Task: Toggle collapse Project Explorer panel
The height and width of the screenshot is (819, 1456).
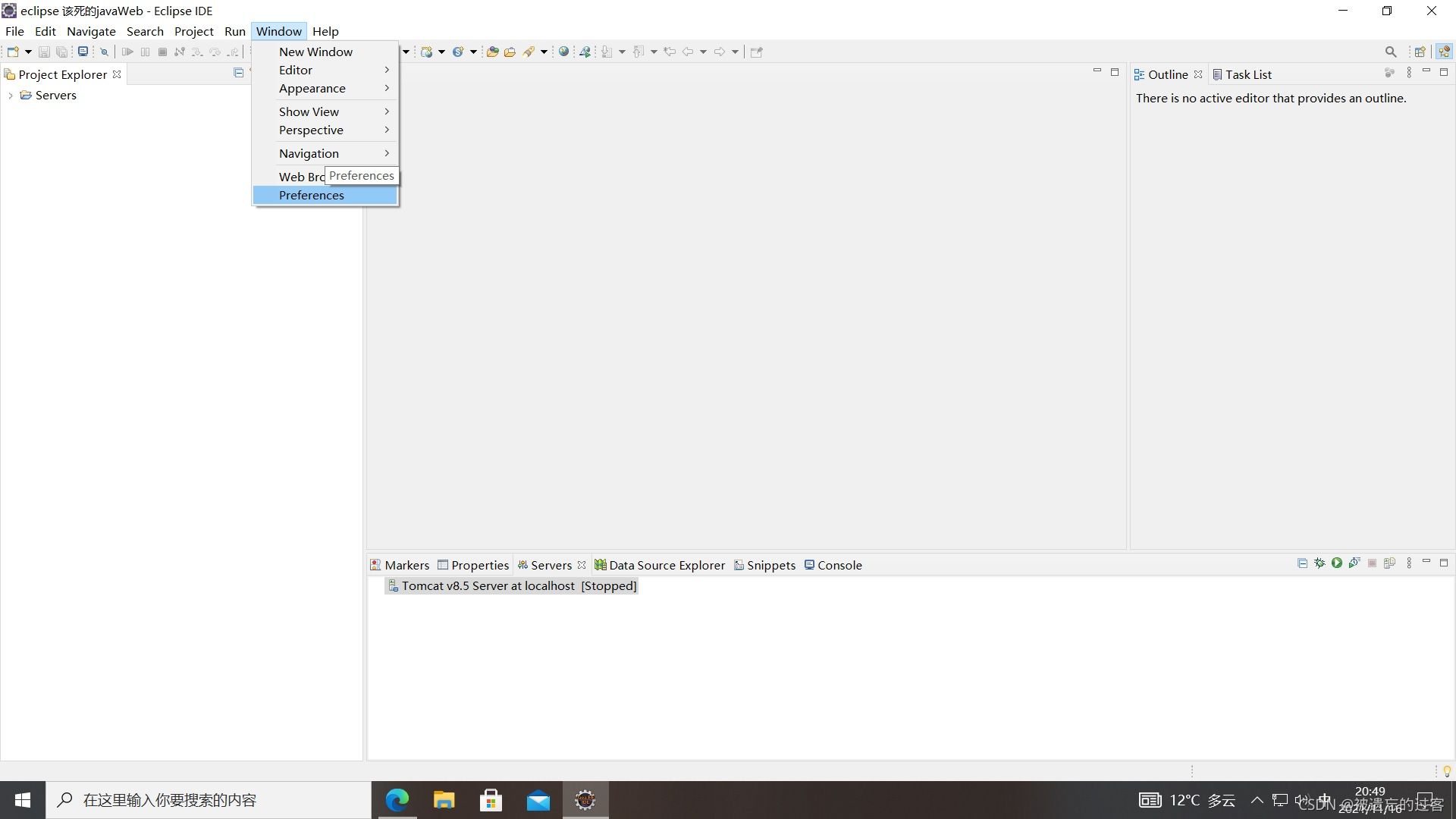Action: pos(237,73)
